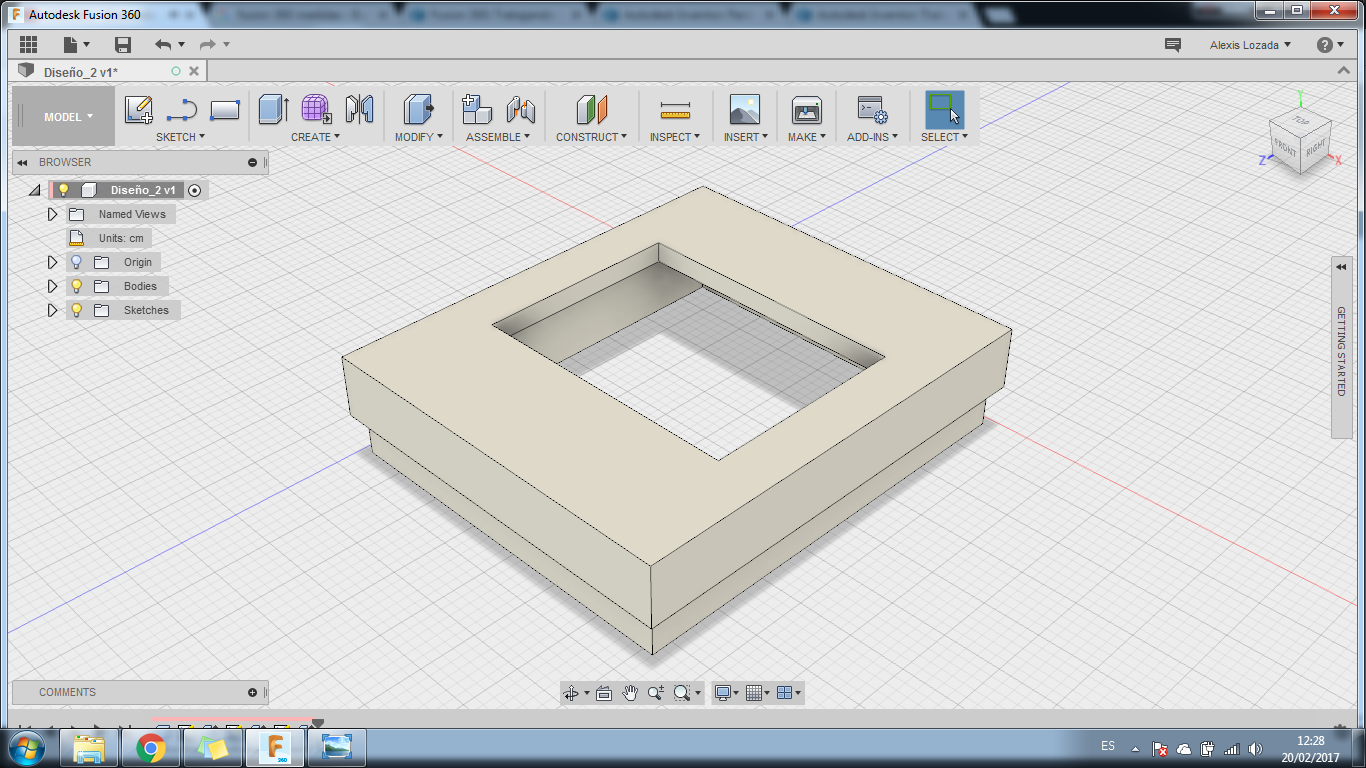Close the Diseño_2 v1 tab
1366x768 pixels.
pyautogui.click(x=194, y=71)
